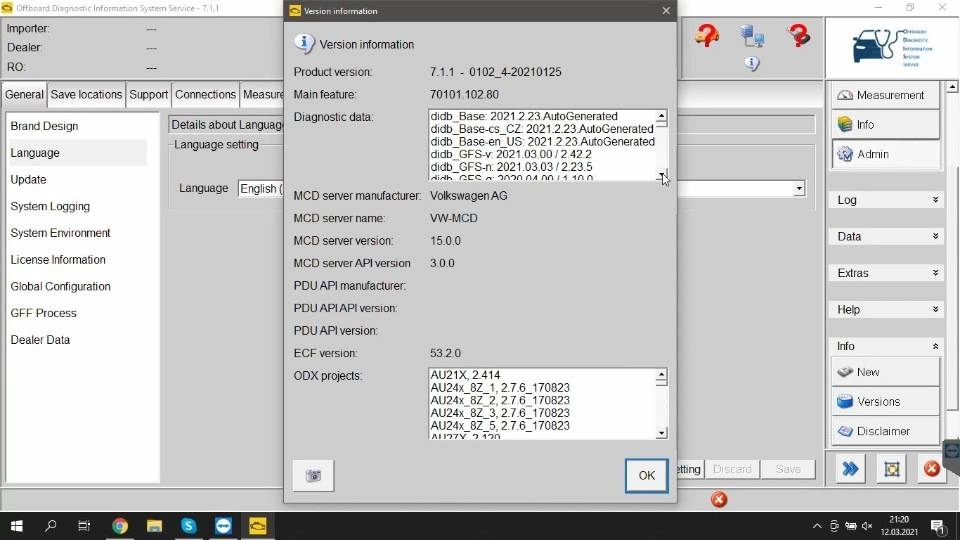Open the Measurement tab in admin settings
The image size is (960, 540).
pyautogui.click(x=263, y=95)
